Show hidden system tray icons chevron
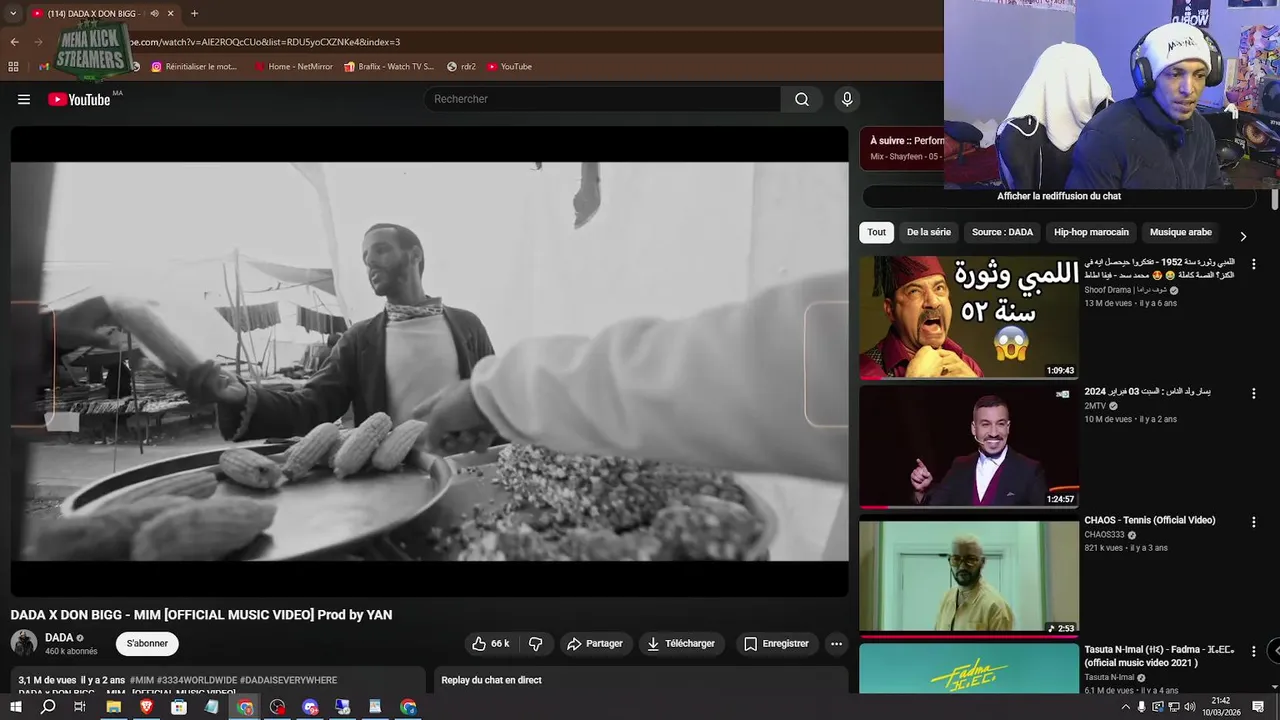 pos(1125,707)
